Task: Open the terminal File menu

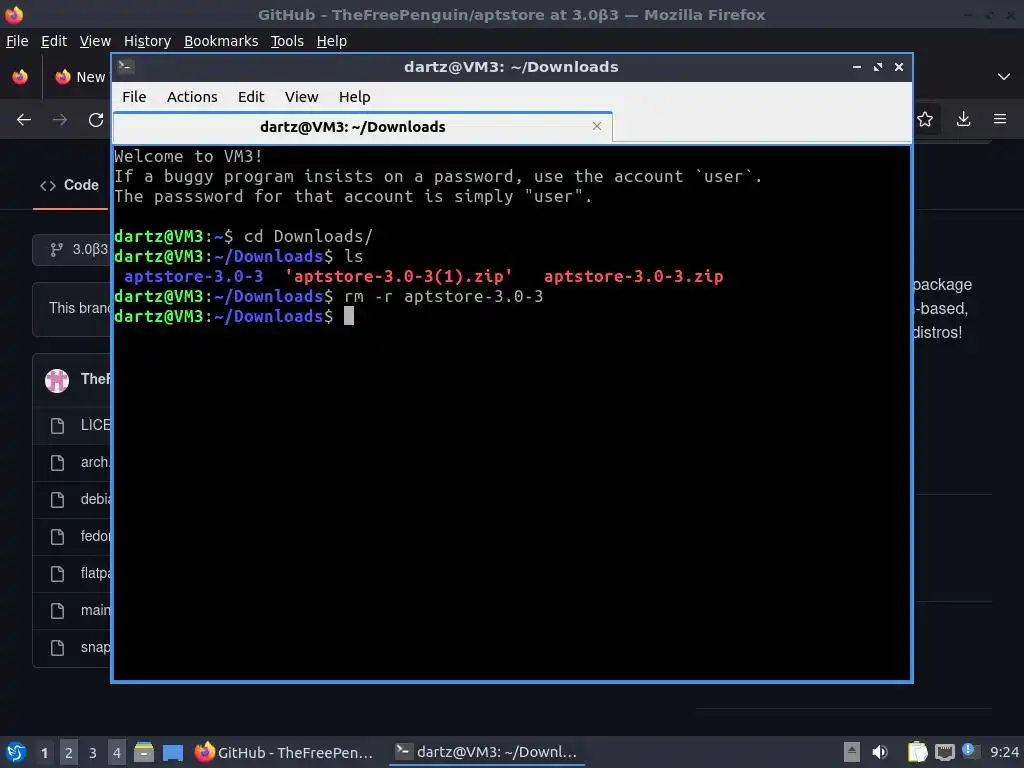Action: pyautogui.click(x=134, y=97)
